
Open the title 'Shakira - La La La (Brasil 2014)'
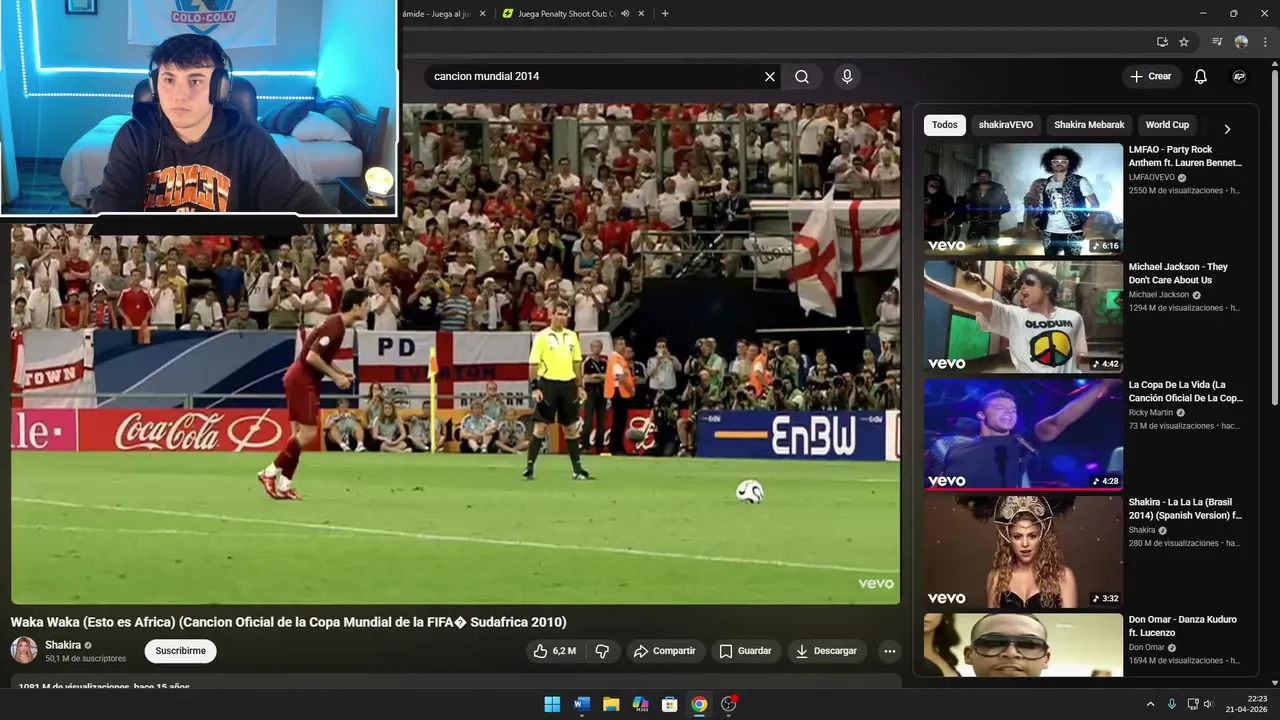pyautogui.click(x=1185, y=509)
